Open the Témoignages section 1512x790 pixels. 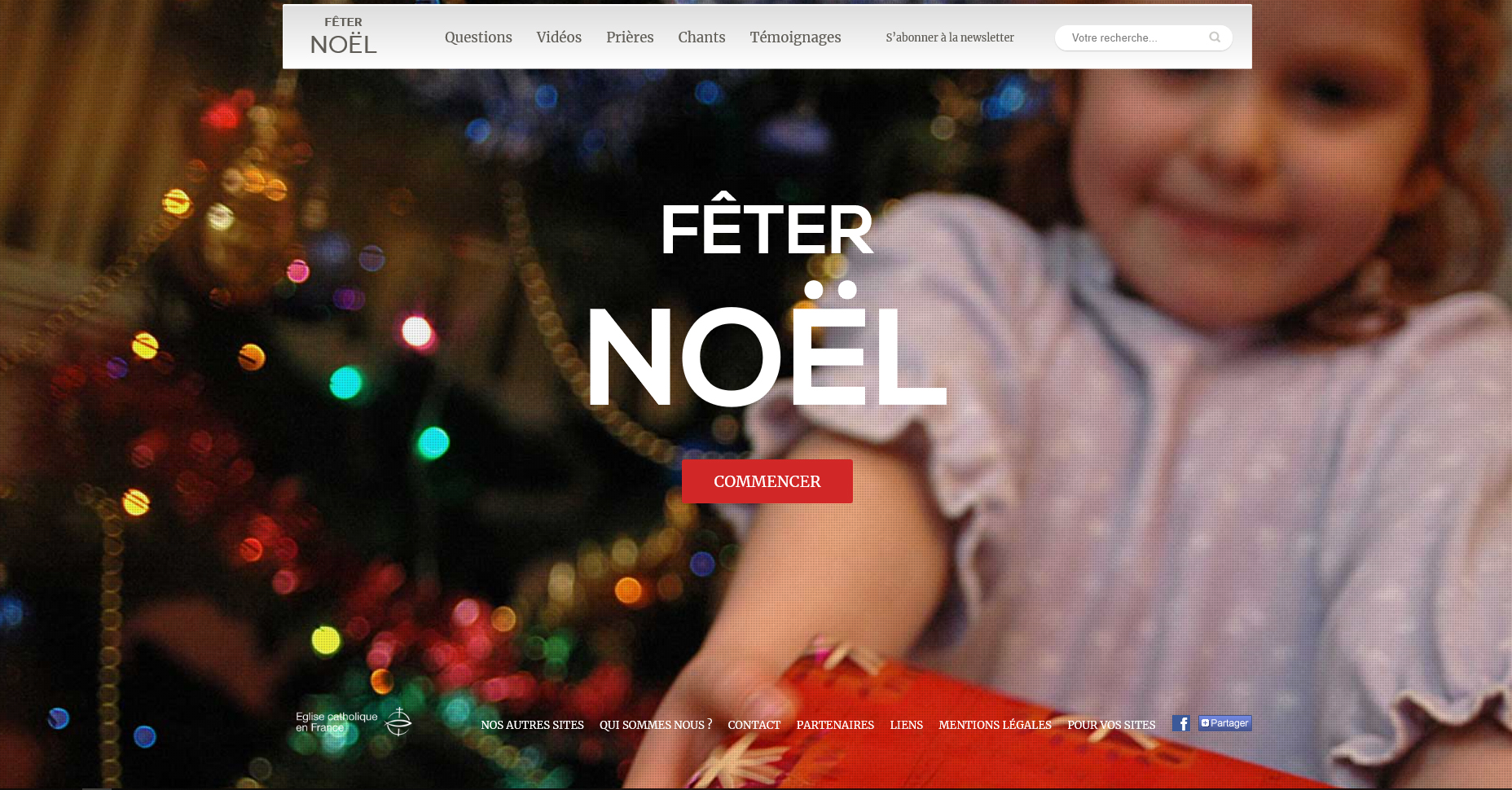click(x=795, y=37)
